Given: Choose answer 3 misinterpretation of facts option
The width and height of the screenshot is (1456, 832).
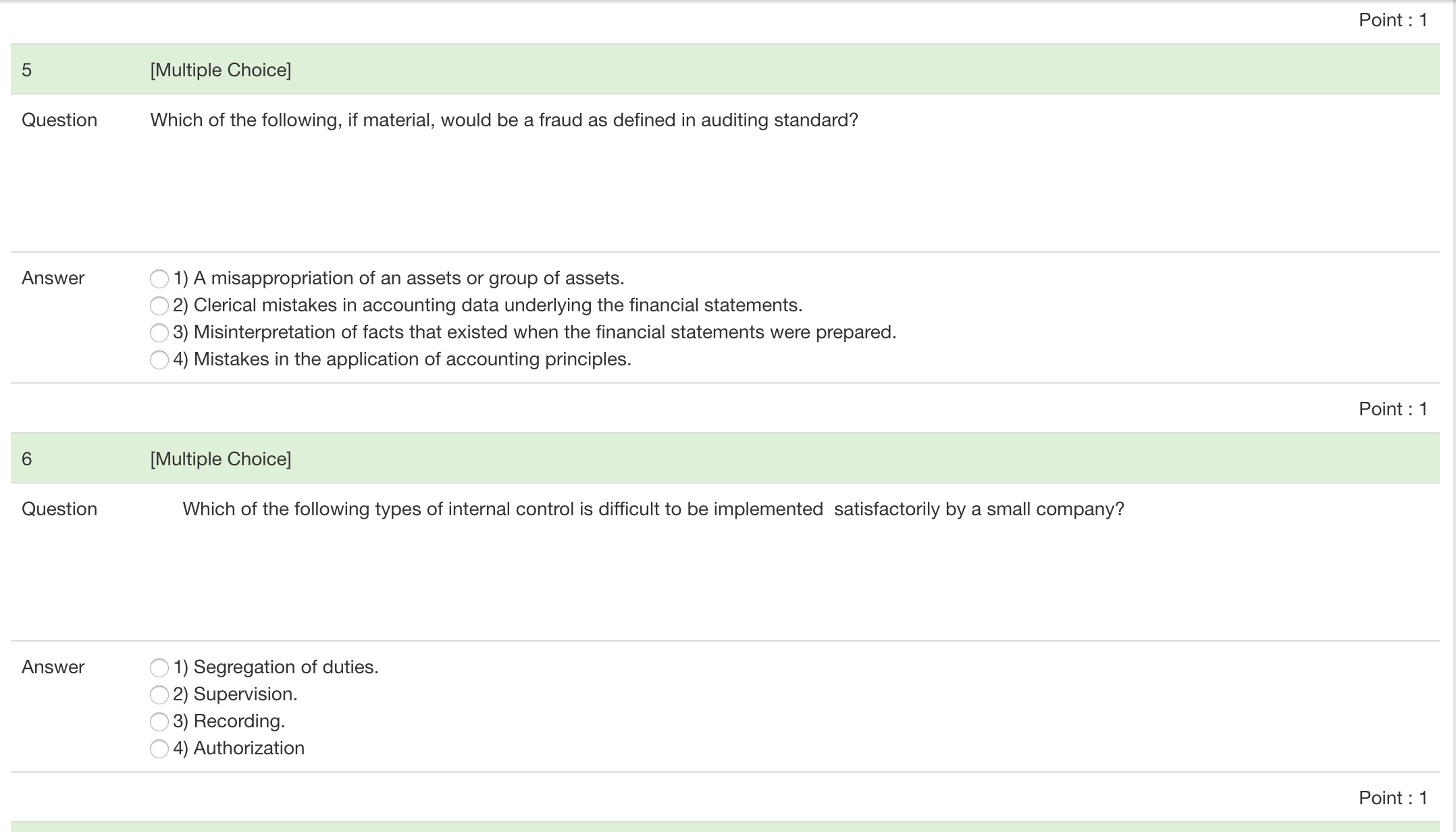Looking at the screenshot, I should point(159,332).
